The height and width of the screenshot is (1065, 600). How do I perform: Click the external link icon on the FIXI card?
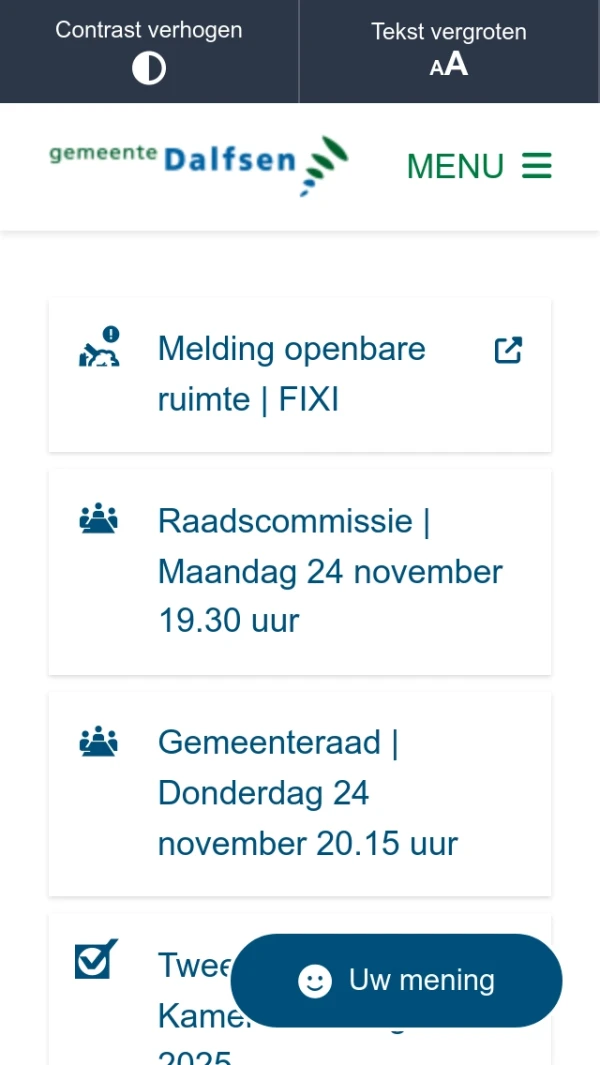tap(508, 350)
